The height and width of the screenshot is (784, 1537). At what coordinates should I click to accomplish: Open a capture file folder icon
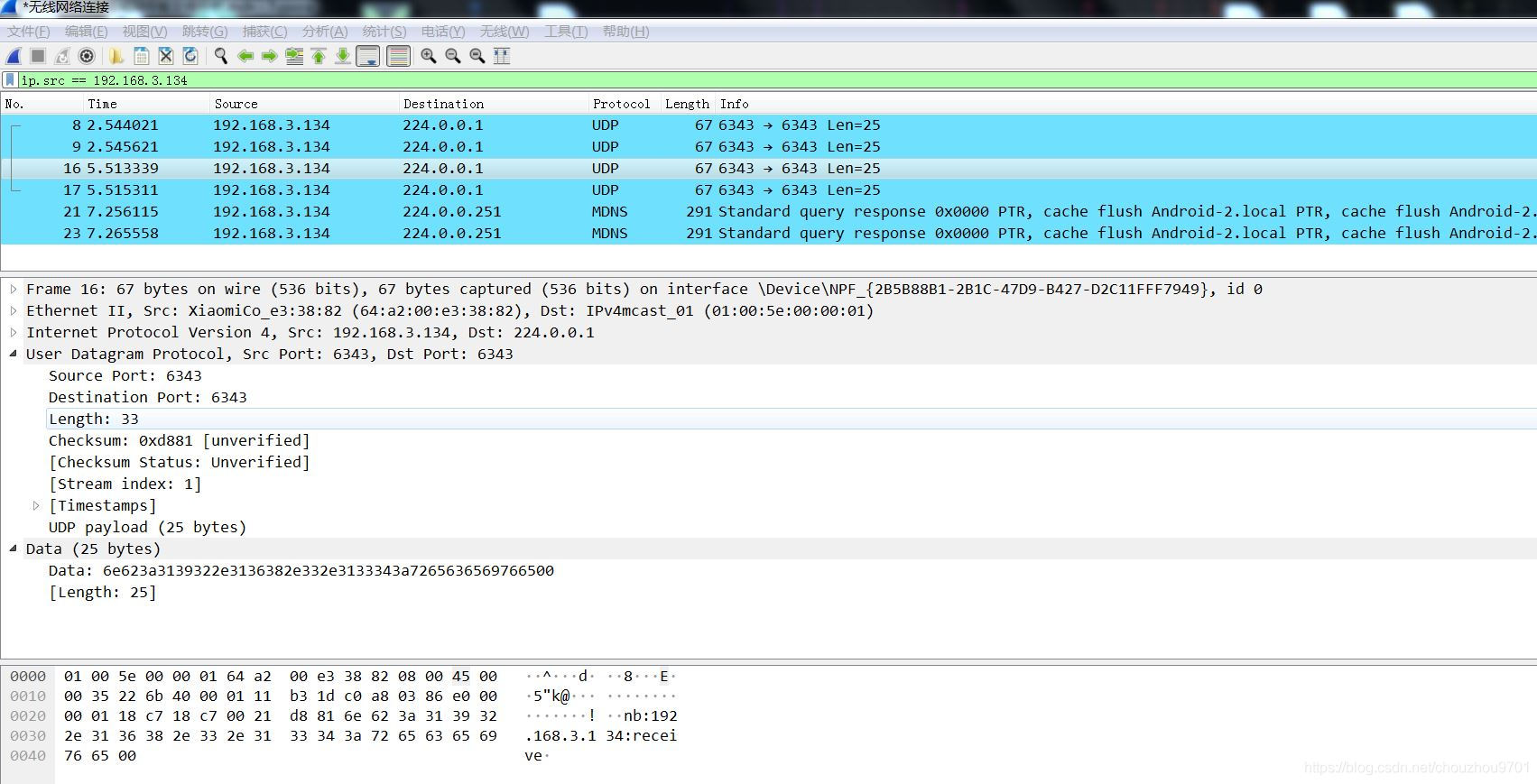coord(116,56)
